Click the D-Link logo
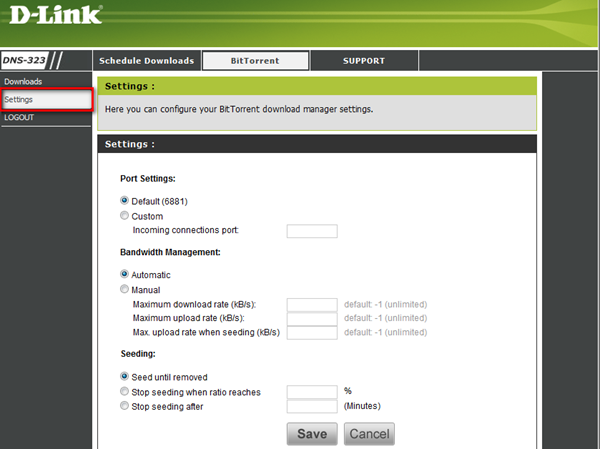Viewport: 600px width, 449px height. pos(56,15)
